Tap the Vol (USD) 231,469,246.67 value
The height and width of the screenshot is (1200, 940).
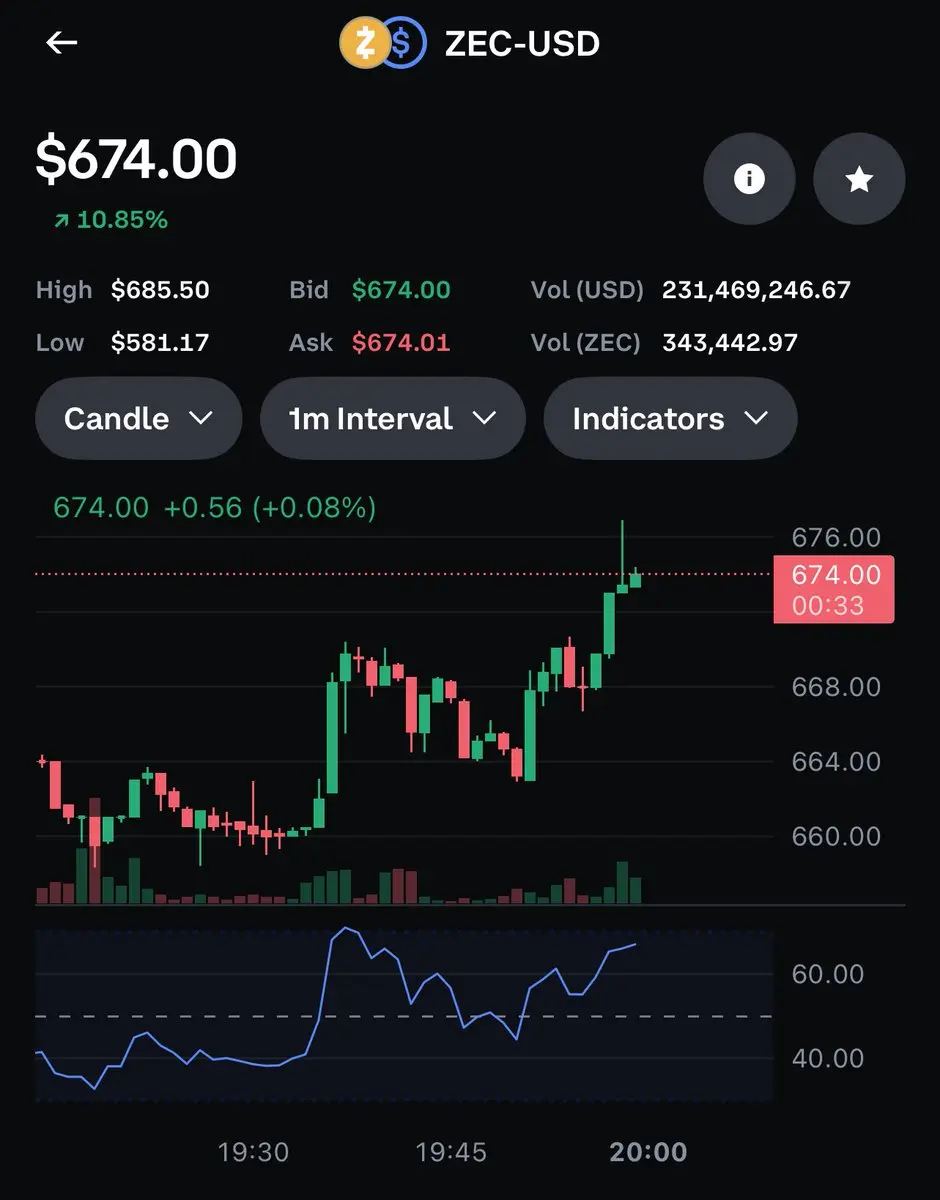(x=756, y=290)
